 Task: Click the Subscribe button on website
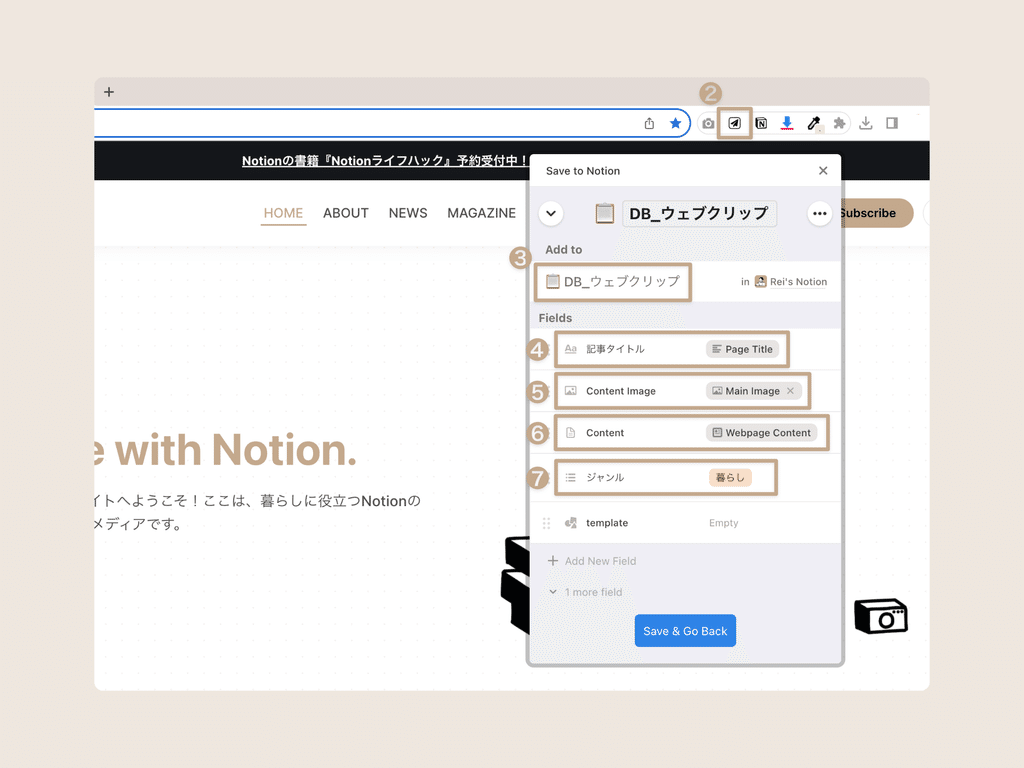pyautogui.click(x=875, y=213)
